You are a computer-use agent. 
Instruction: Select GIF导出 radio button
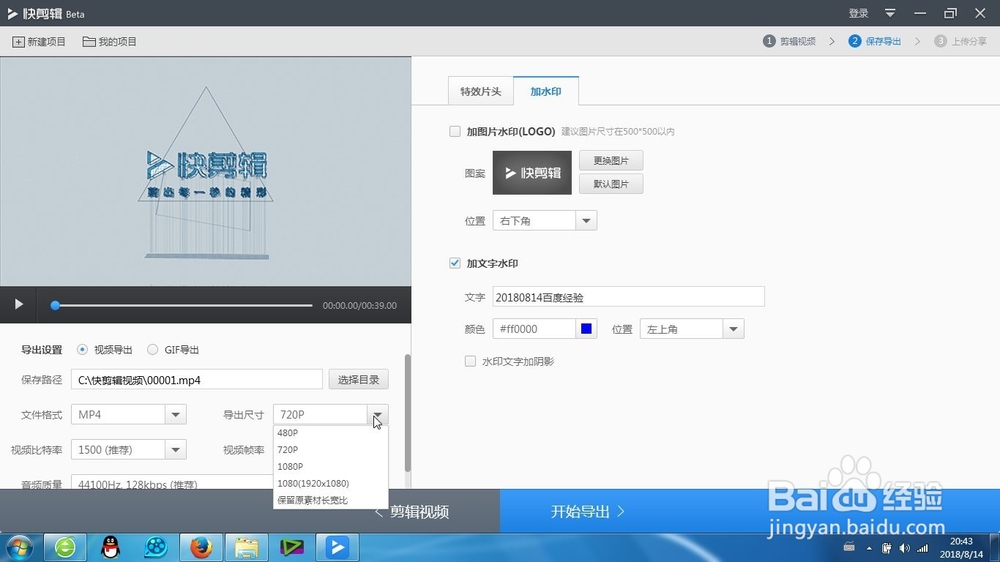click(152, 350)
